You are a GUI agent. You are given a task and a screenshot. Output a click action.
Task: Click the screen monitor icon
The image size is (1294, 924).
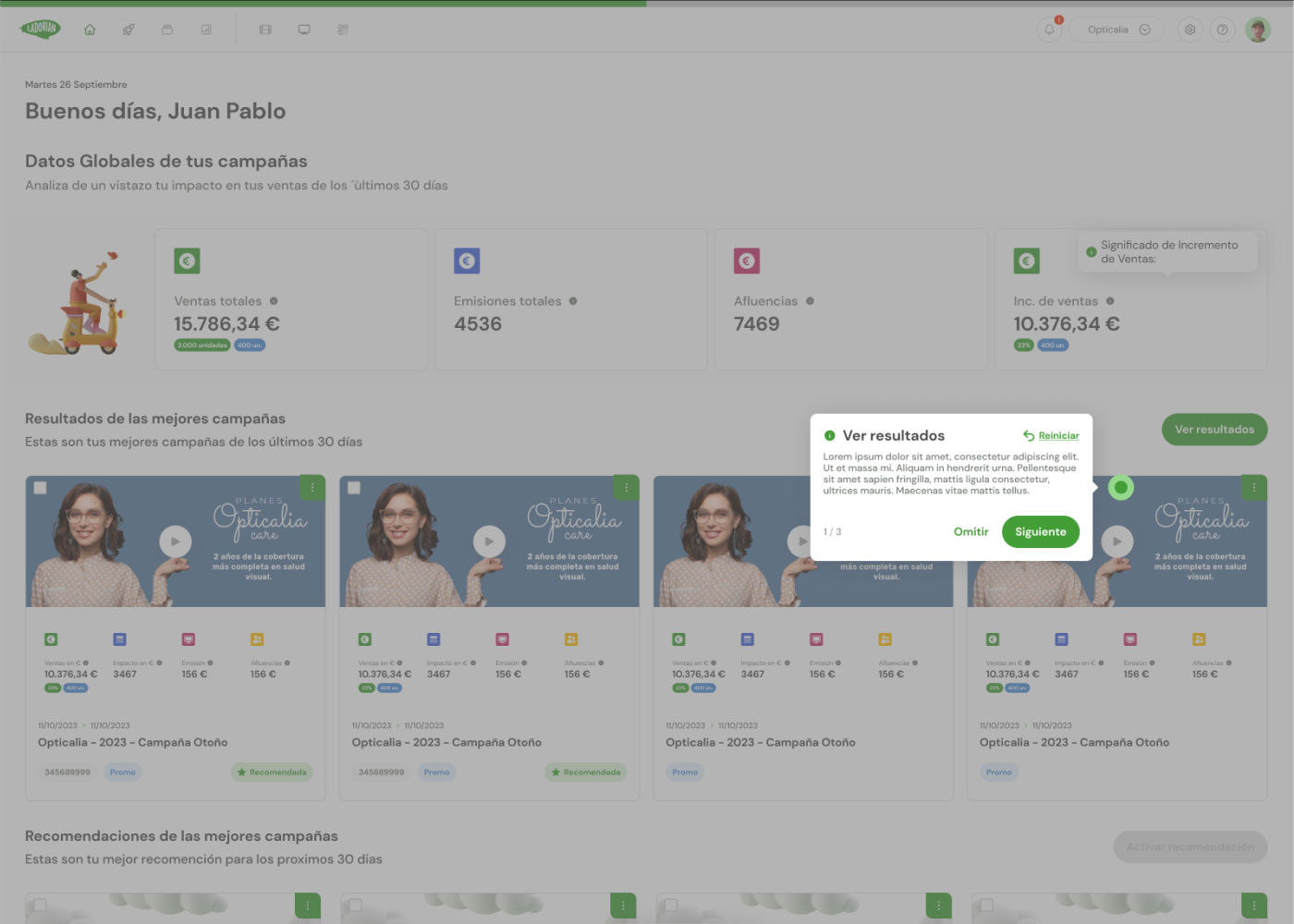coord(304,30)
